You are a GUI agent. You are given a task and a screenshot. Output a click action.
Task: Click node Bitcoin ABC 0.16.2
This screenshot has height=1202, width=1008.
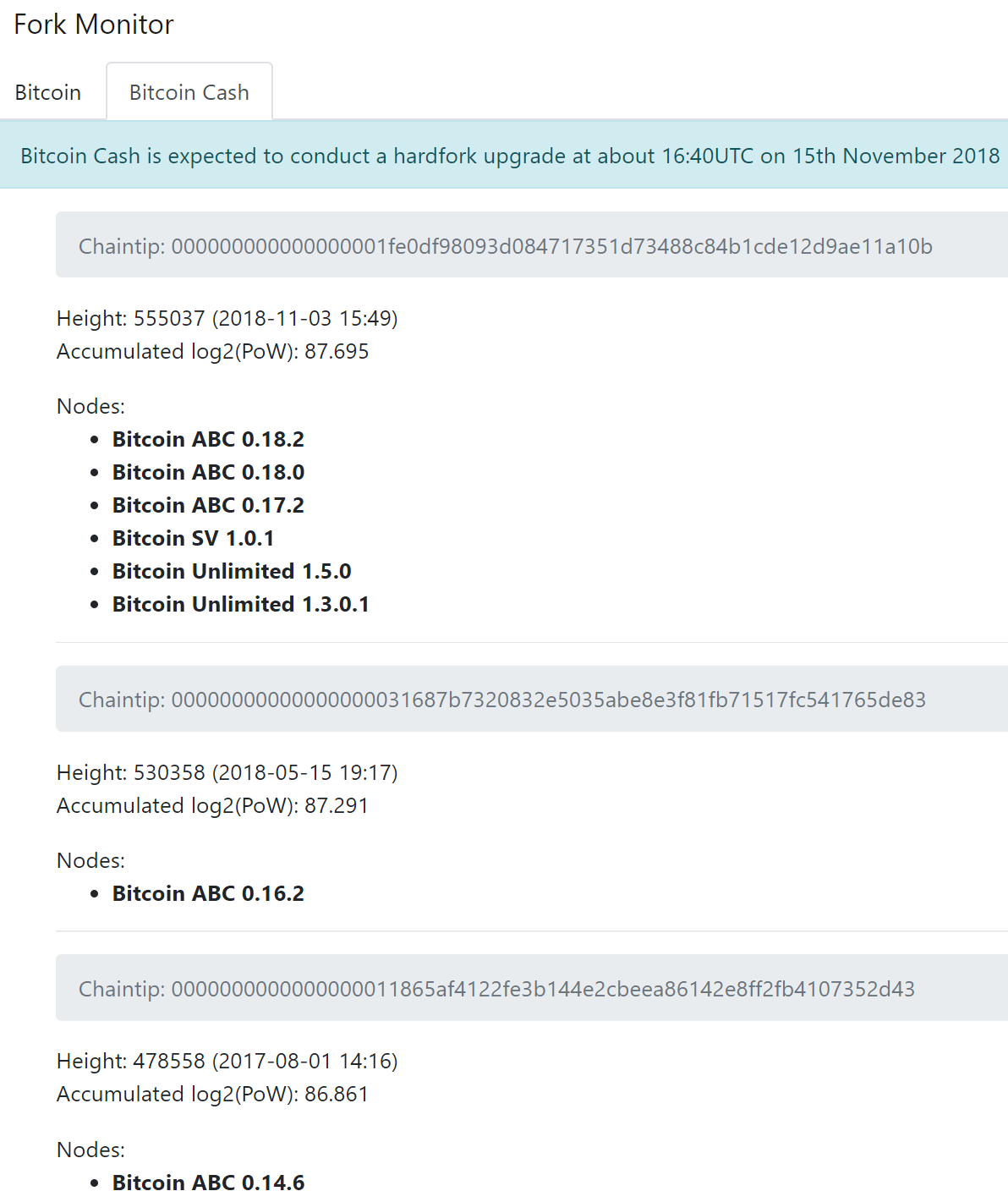[x=208, y=893]
